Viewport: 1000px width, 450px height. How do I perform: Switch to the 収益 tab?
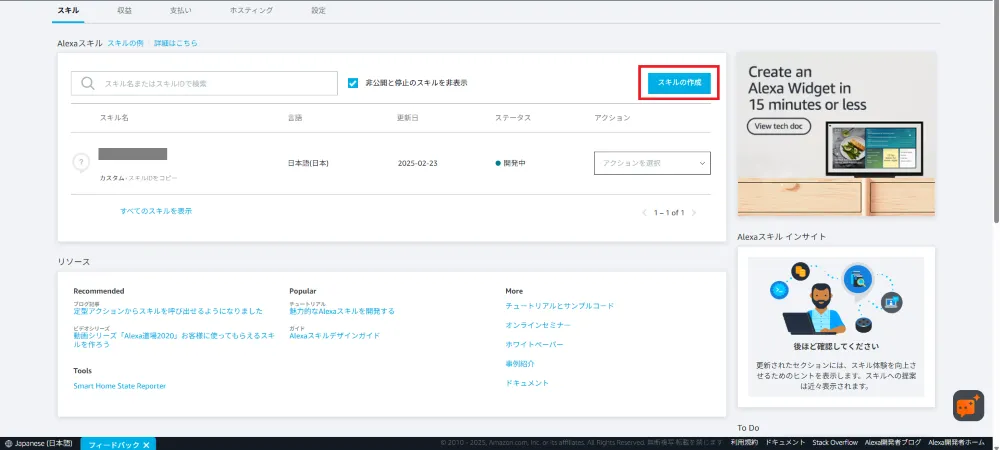(x=124, y=10)
